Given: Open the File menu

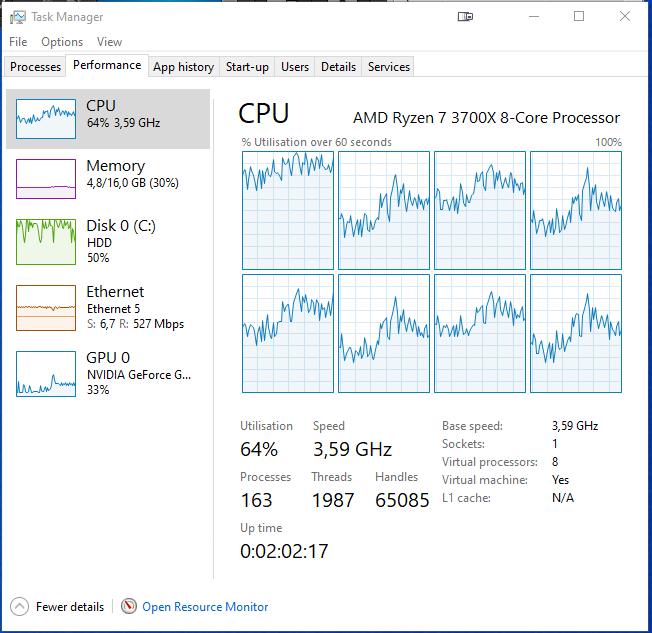Looking at the screenshot, I should tap(18, 42).
